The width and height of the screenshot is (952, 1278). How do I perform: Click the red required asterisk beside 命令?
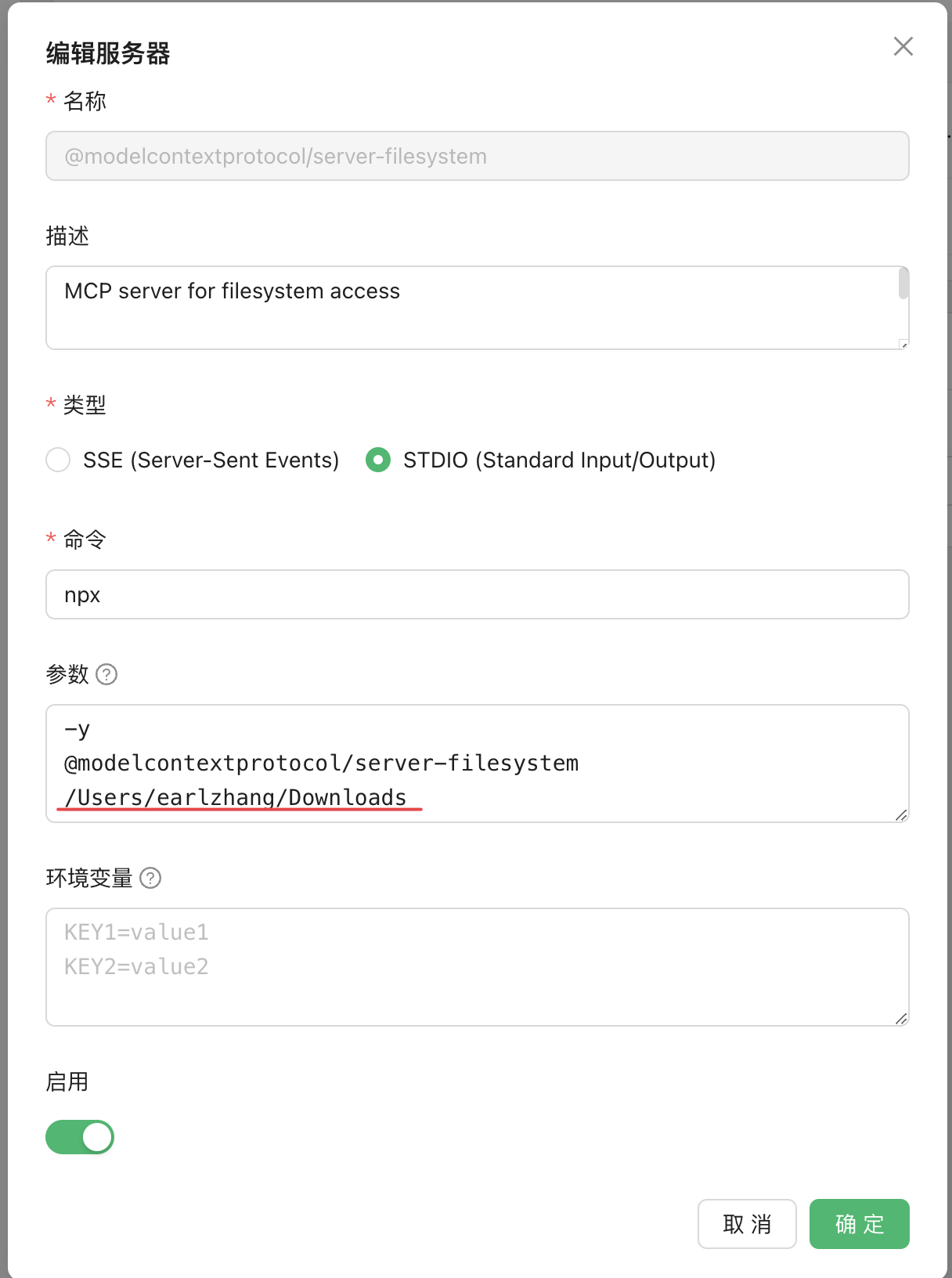[49, 539]
